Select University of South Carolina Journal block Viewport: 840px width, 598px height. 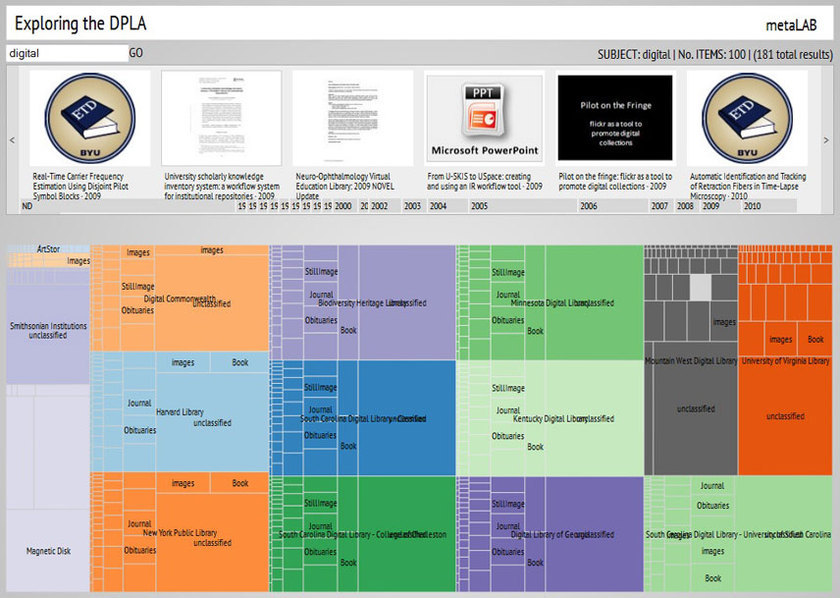pyautogui.click(x=712, y=485)
